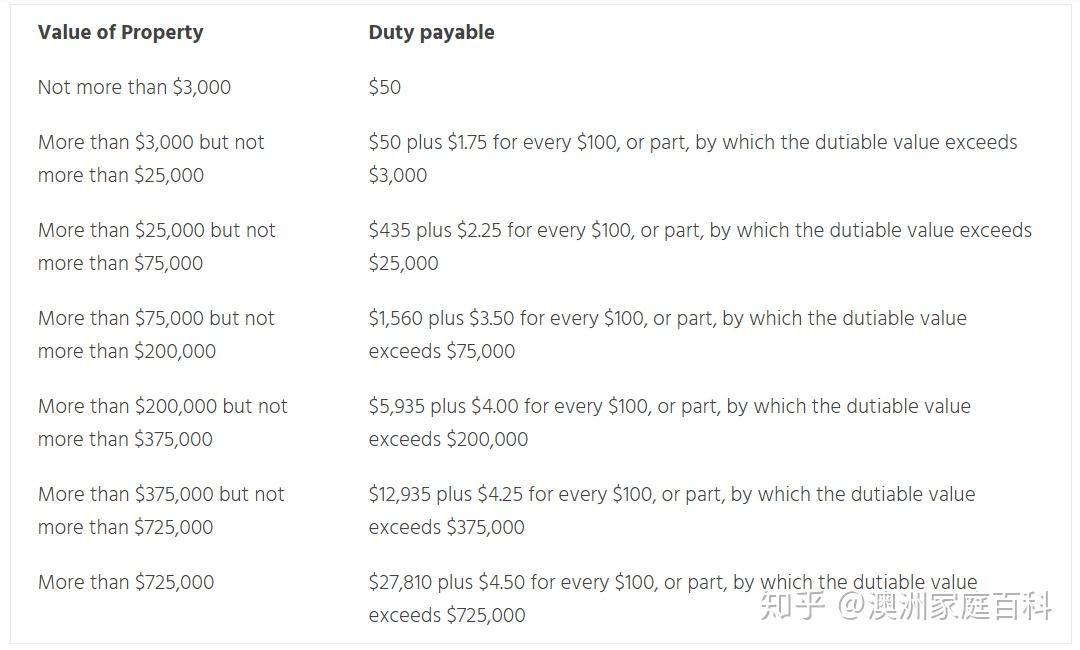Select the $375,000 to $725,000 value range cell
The height and width of the screenshot is (650, 1080).
coord(161,510)
